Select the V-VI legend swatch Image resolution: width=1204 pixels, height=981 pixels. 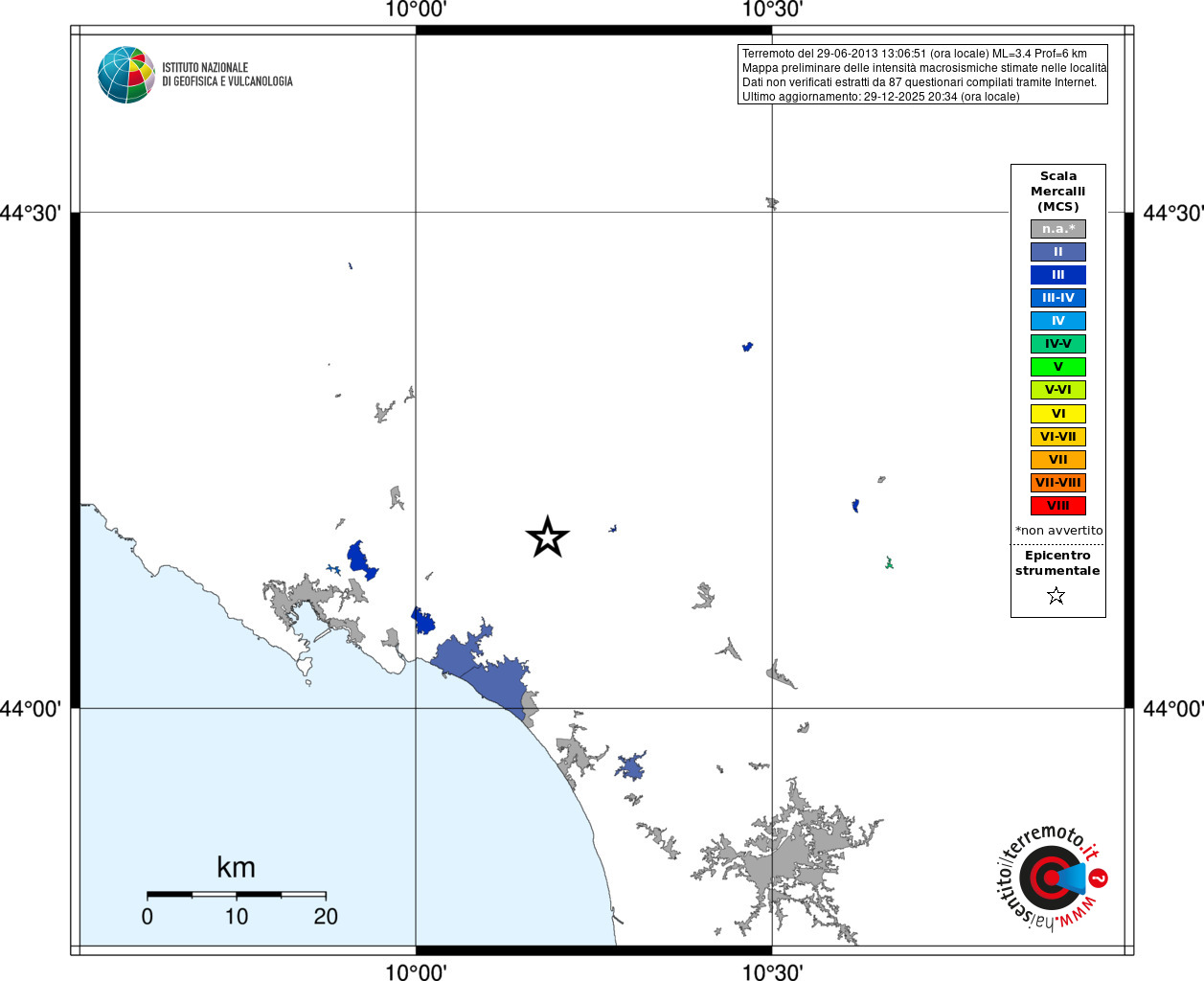point(1058,390)
